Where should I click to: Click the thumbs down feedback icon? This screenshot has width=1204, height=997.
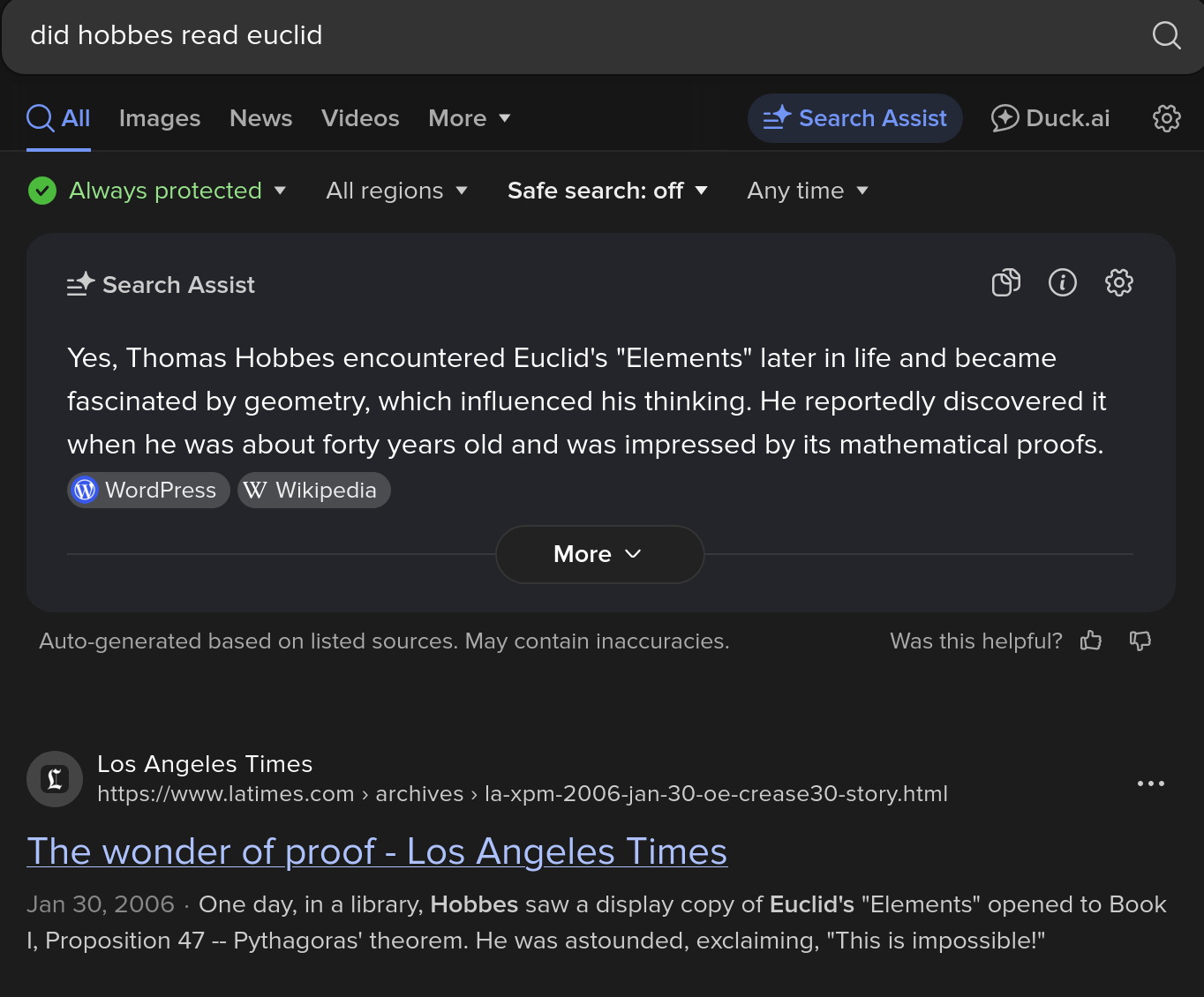pyautogui.click(x=1140, y=641)
